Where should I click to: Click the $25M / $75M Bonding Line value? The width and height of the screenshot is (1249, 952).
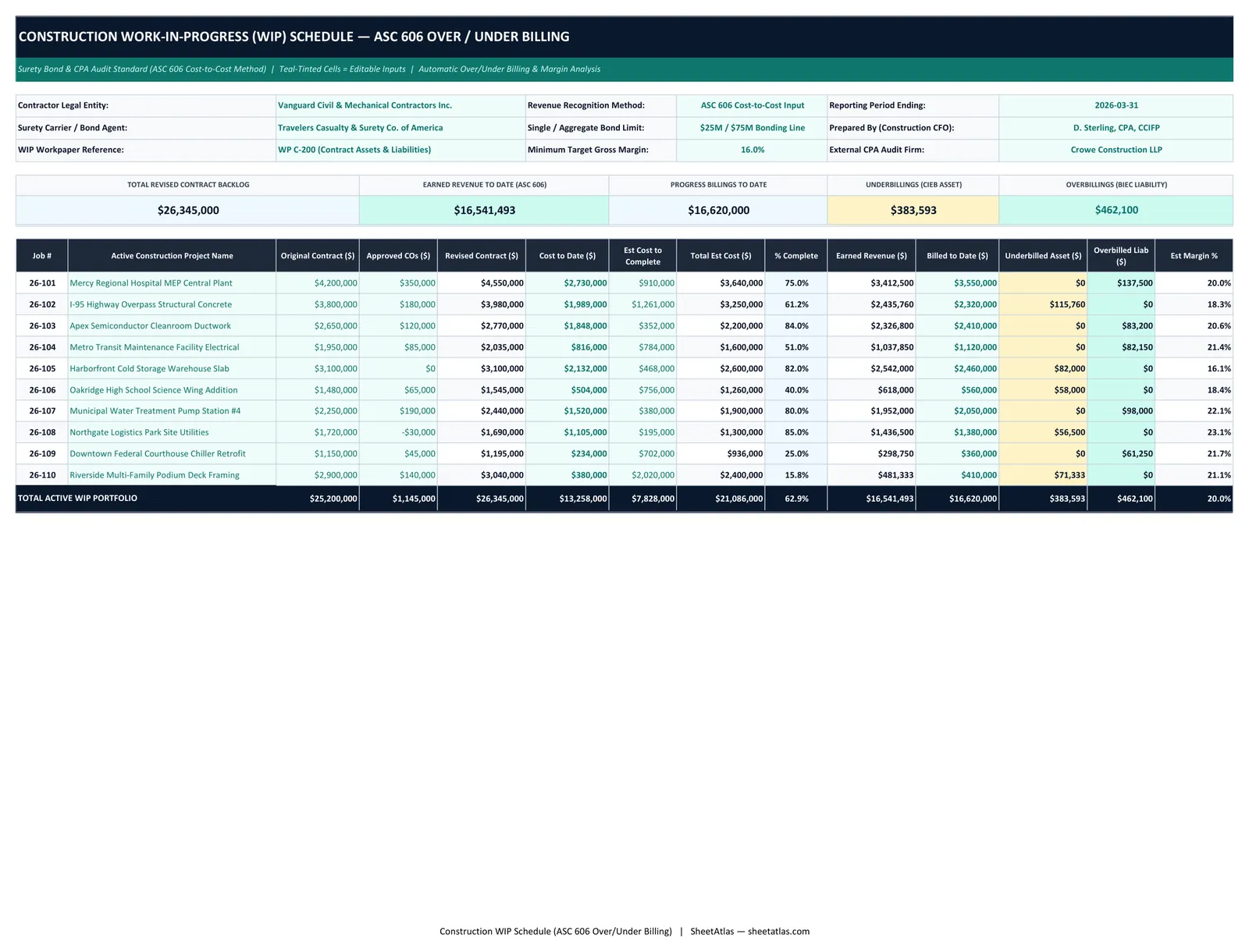(752, 128)
